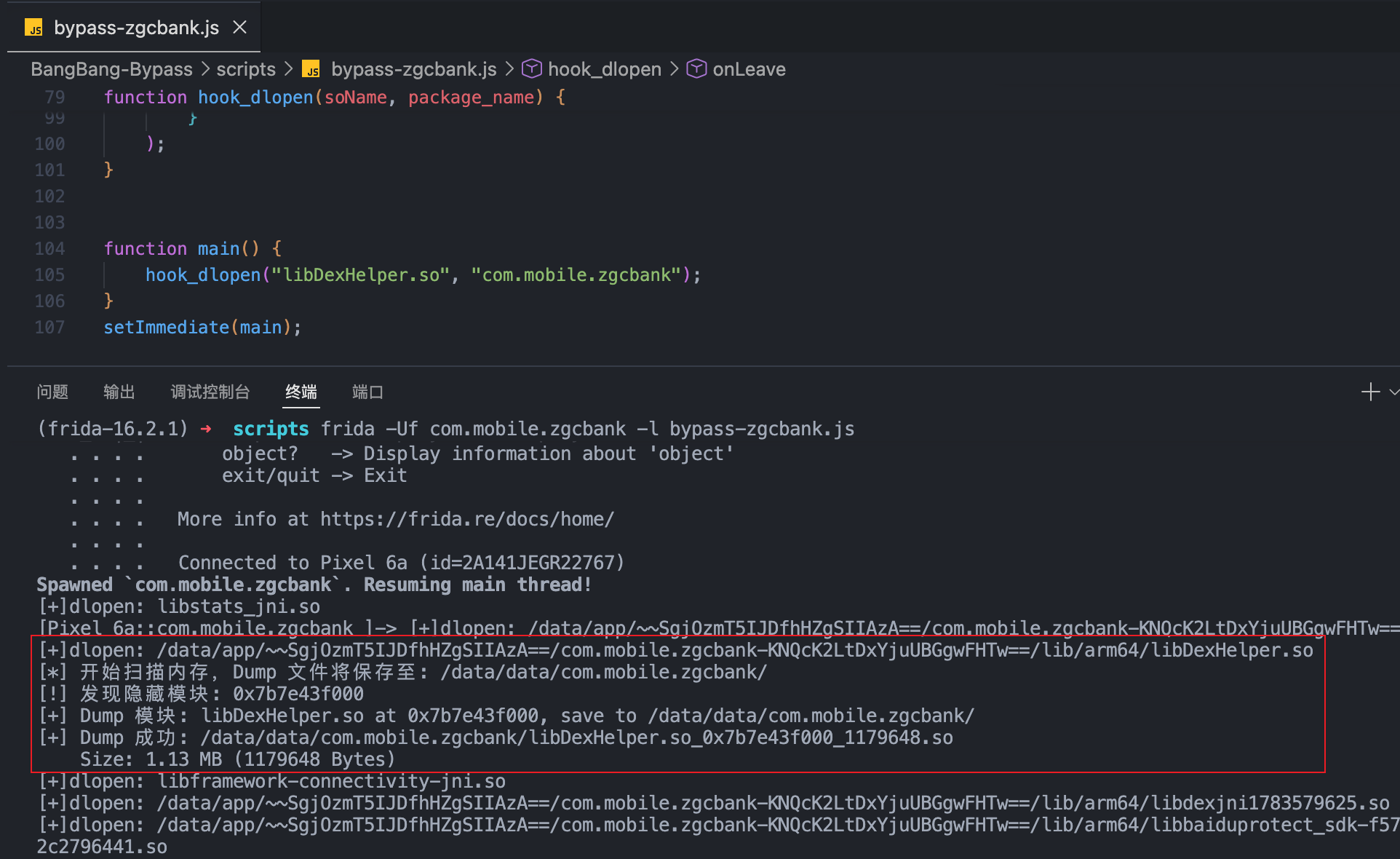
Task: Click the 'Dump 模块' terminal line
Action: [506, 716]
